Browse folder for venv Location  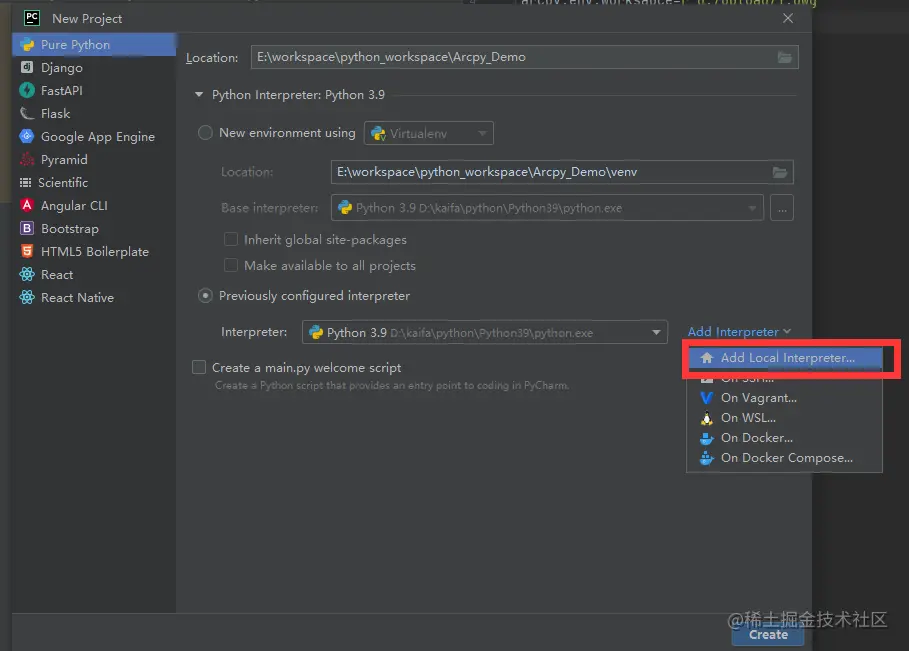[780, 172]
